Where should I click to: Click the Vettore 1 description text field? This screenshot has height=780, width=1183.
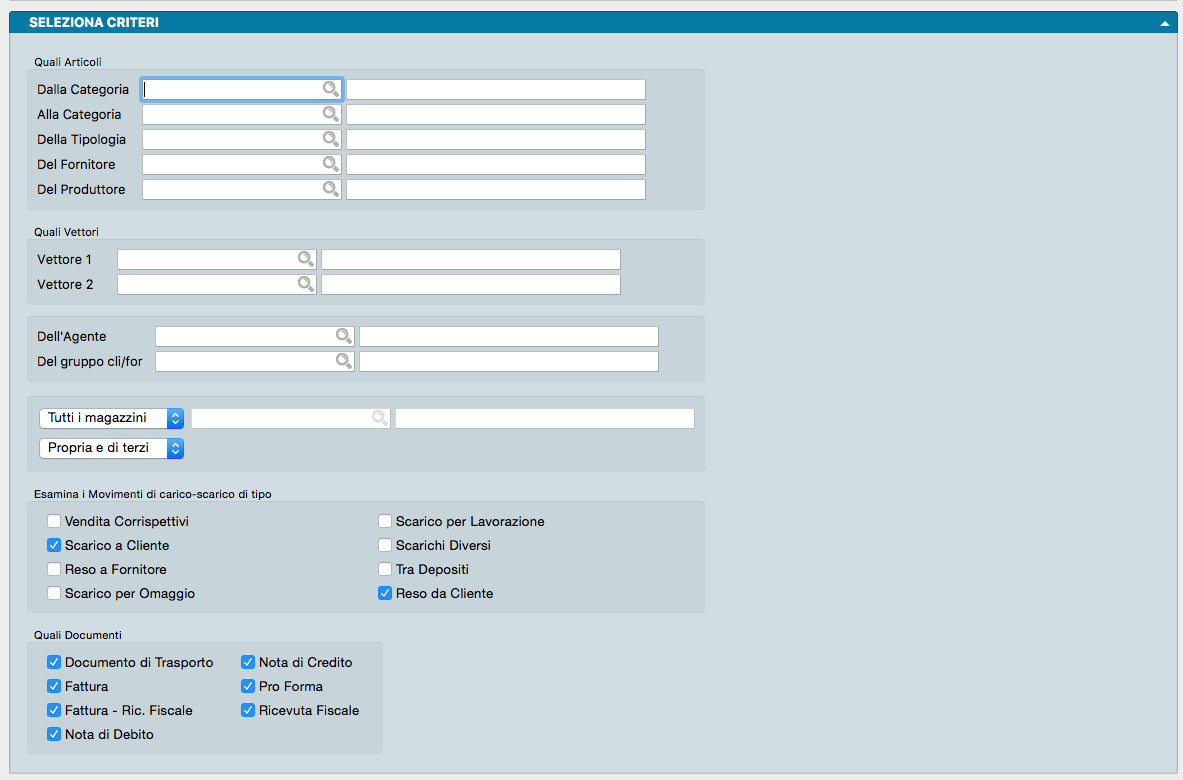pos(470,259)
